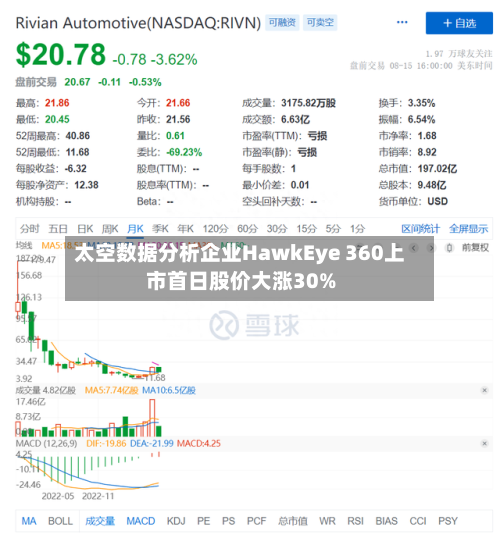The image size is (500, 538).
Task: Click the 成交量 value 3175.82万股
Action: pyautogui.click(x=308, y=103)
